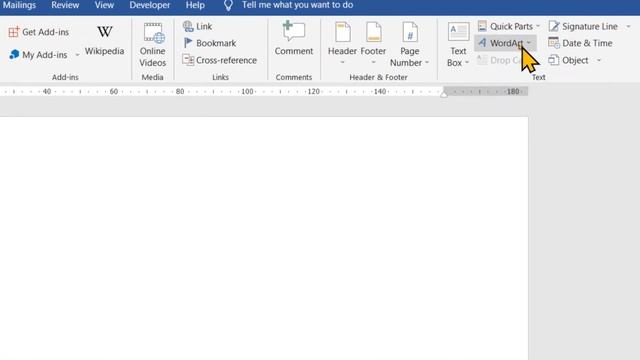This screenshot has height=360, width=640.
Task: Insert Online Videos from the Media group
Action: (153, 45)
